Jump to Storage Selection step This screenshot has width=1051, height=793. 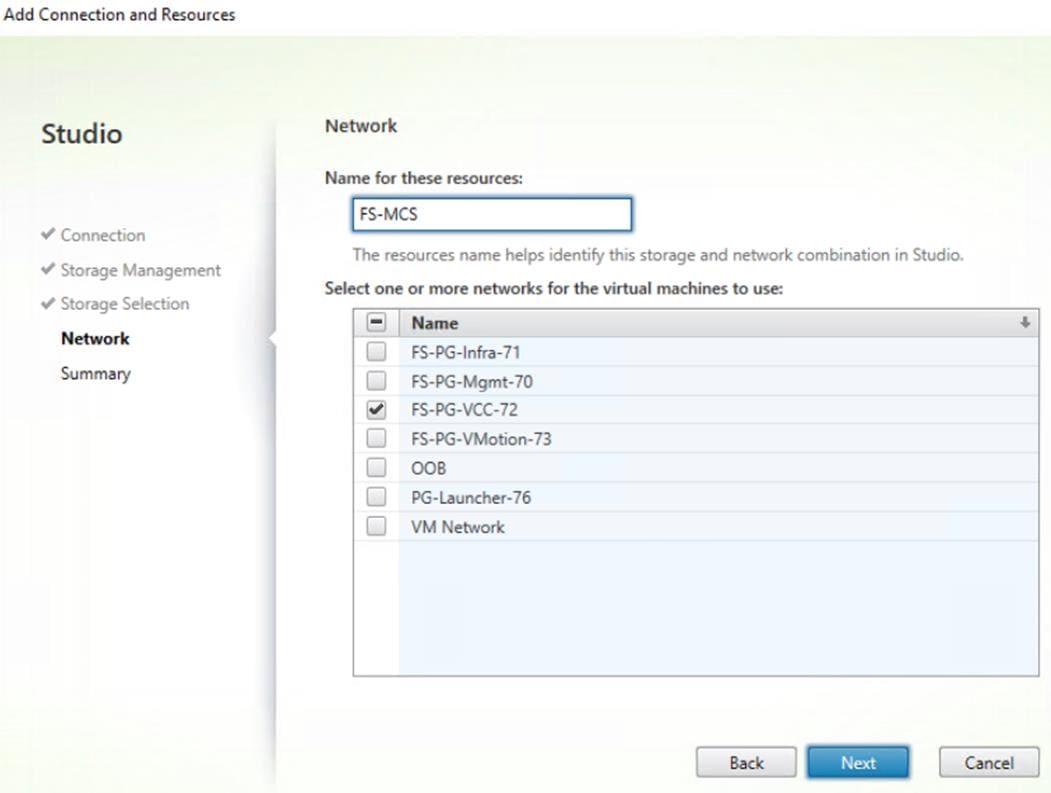pyautogui.click(x=125, y=304)
